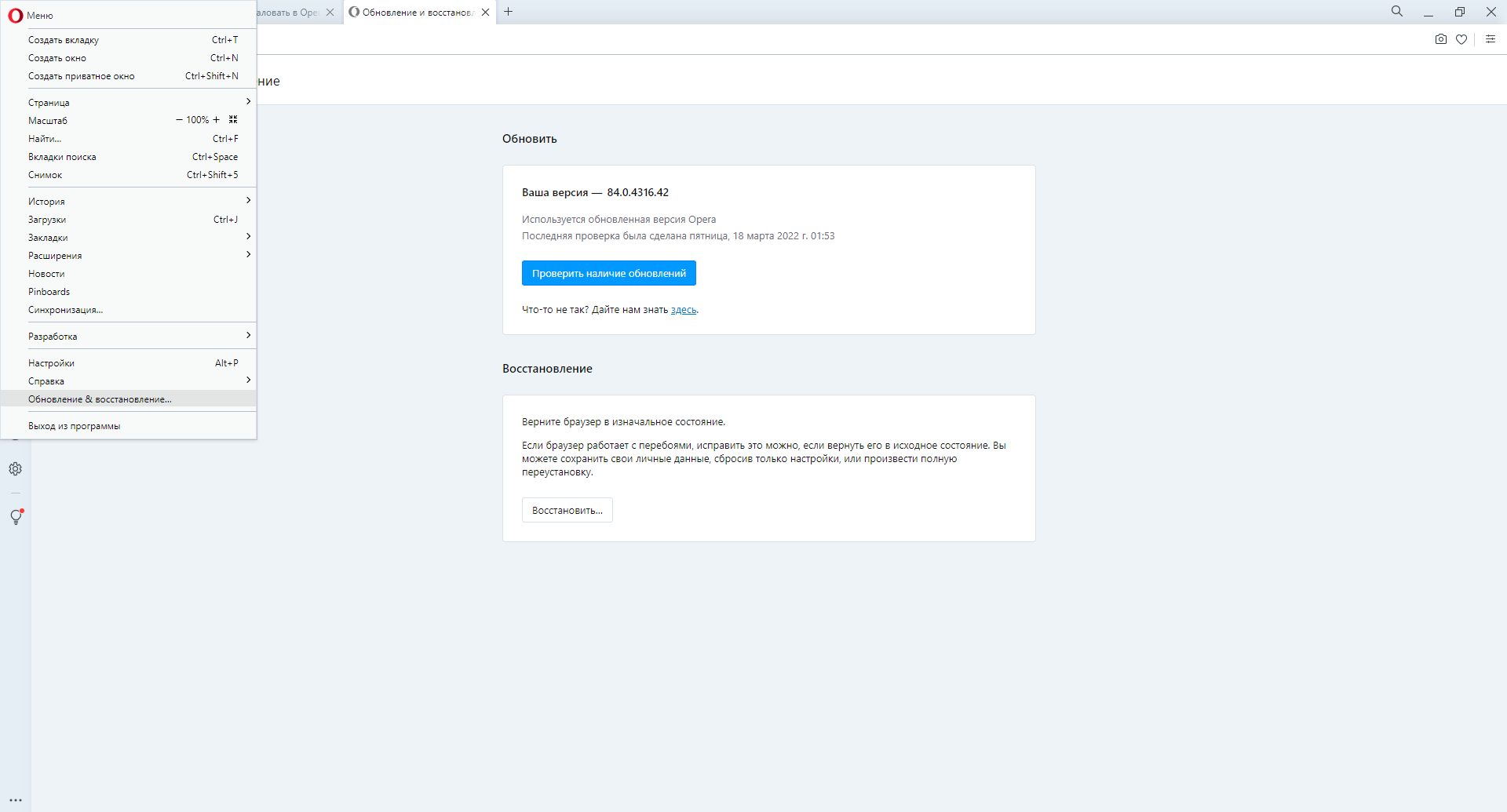The image size is (1507, 812).
Task: Open Новости from the menu
Action: tap(129, 273)
